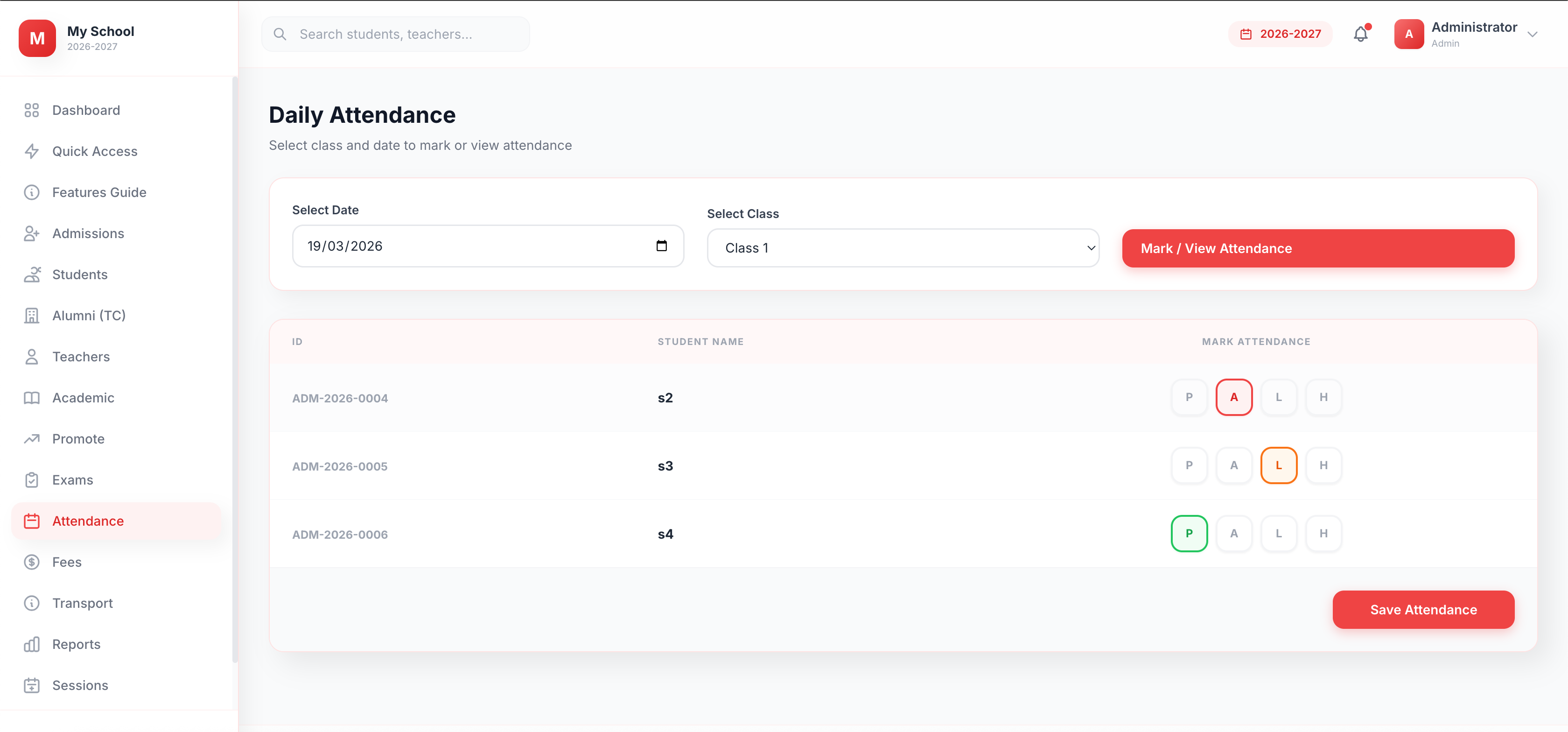Image resolution: width=1568 pixels, height=732 pixels.
Task: Expand the Administrator account menu chevron
Action: tap(1533, 34)
